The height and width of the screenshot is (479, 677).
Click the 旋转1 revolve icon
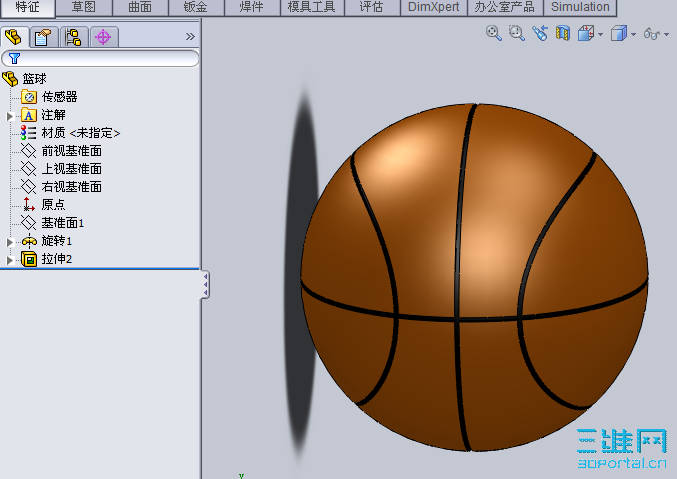(29, 241)
